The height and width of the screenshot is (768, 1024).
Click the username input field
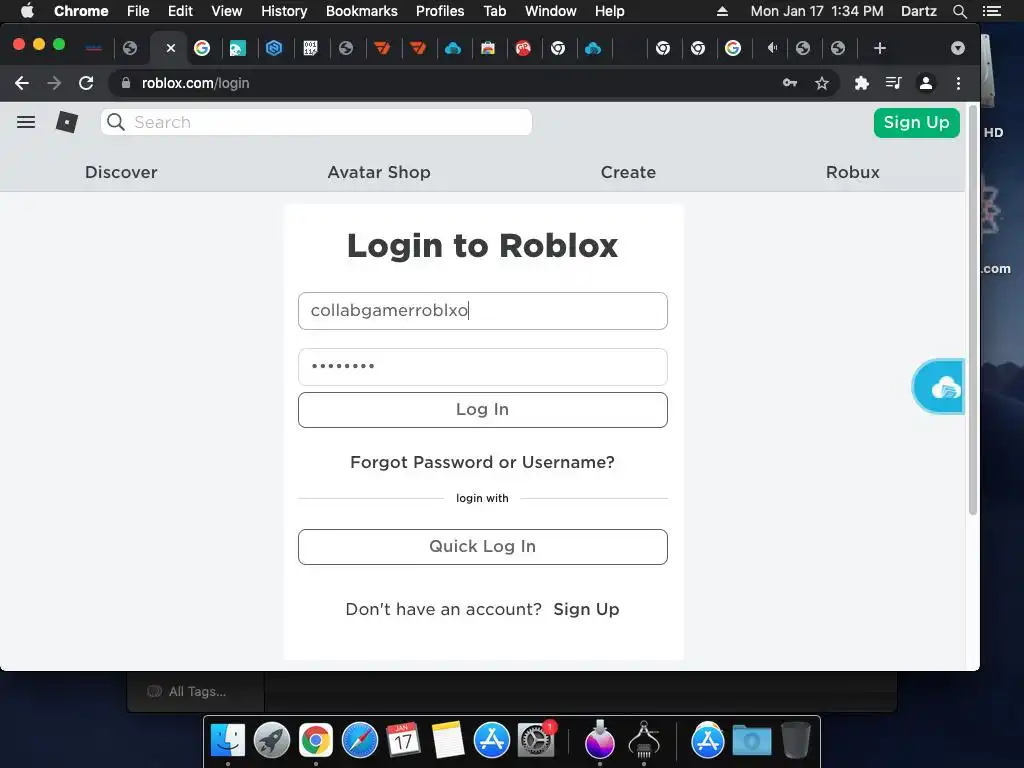point(483,311)
